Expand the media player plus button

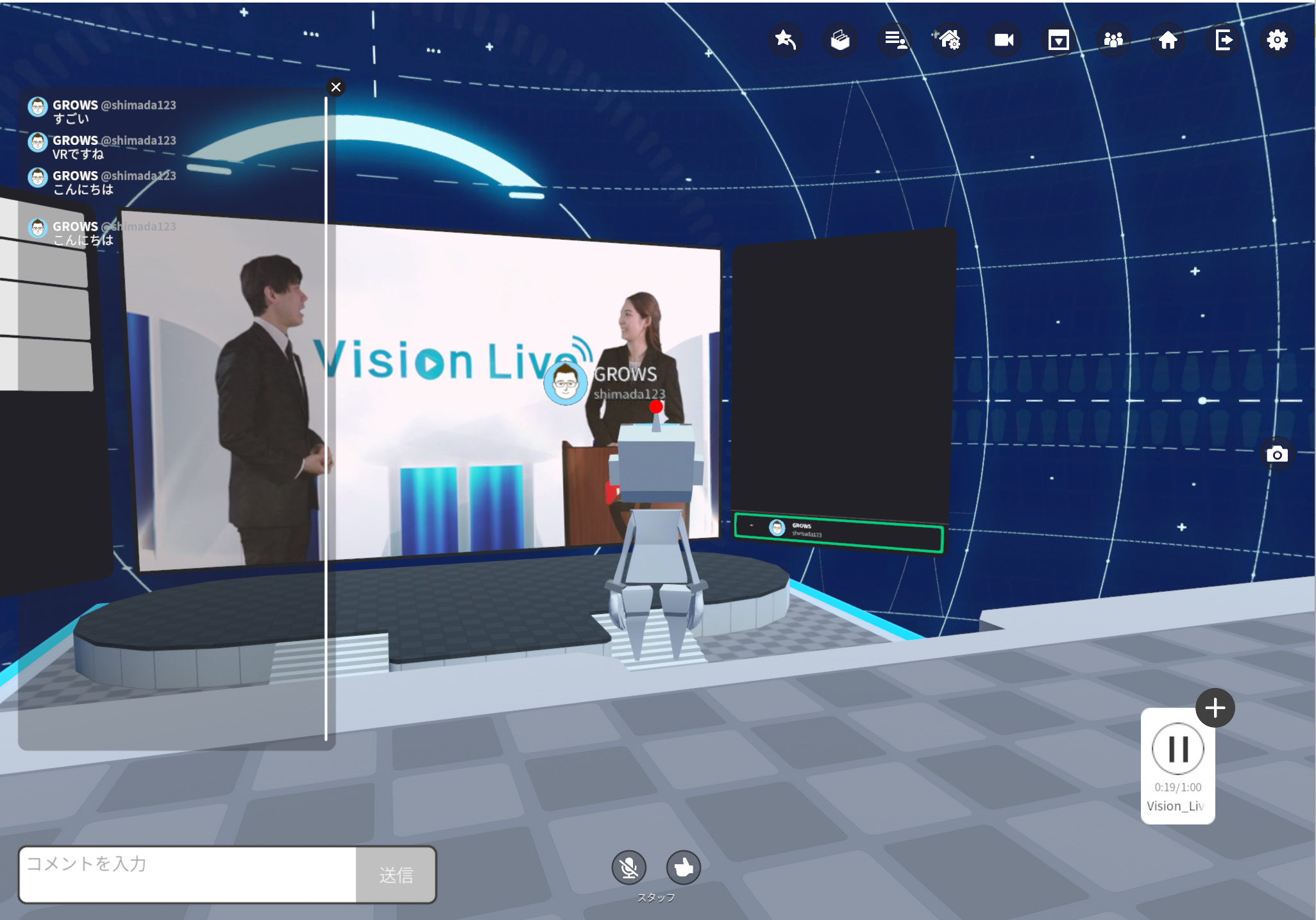(x=1215, y=708)
